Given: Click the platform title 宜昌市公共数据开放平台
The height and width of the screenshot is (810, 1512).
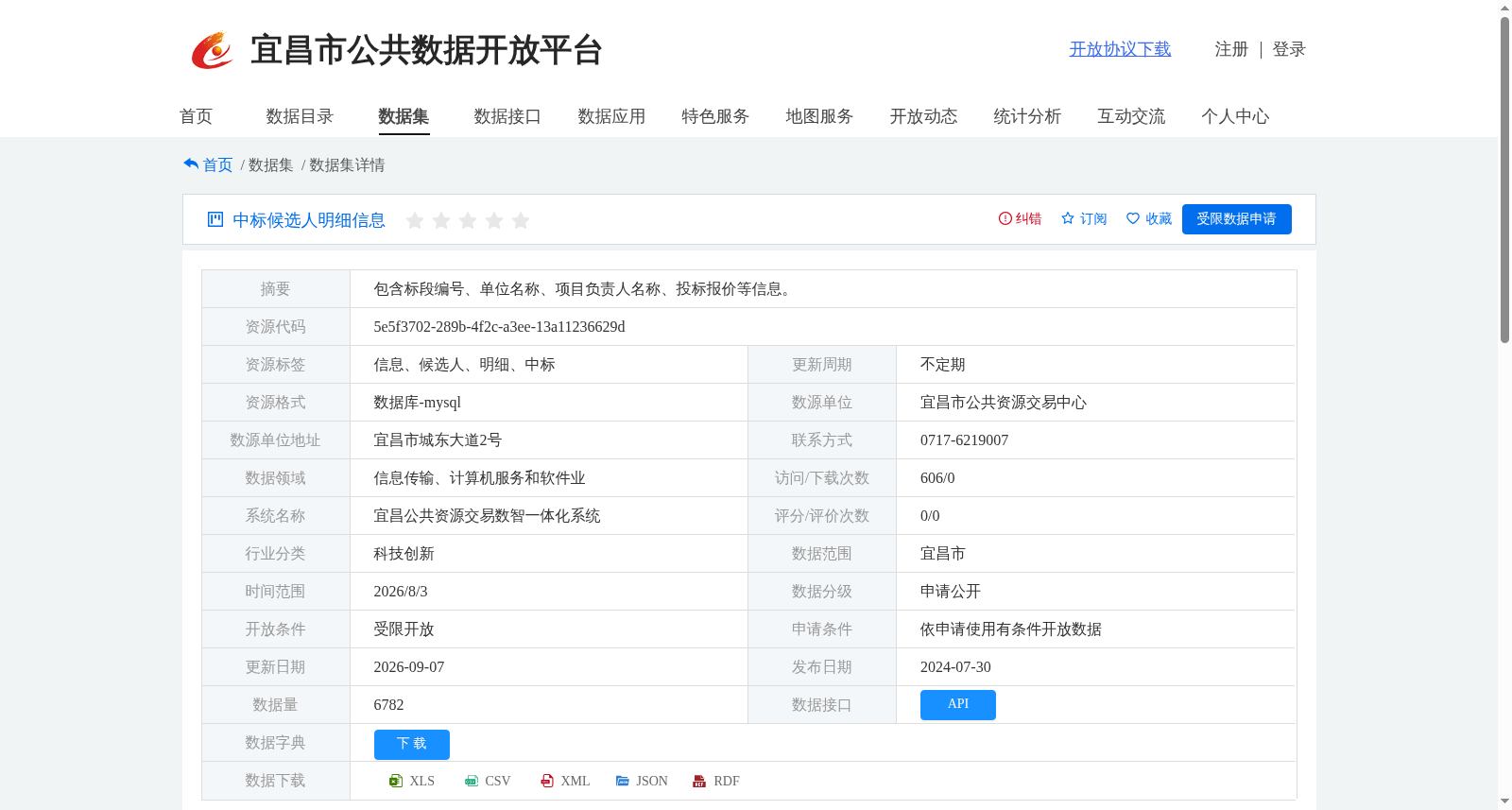Looking at the screenshot, I should pos(426,50).
